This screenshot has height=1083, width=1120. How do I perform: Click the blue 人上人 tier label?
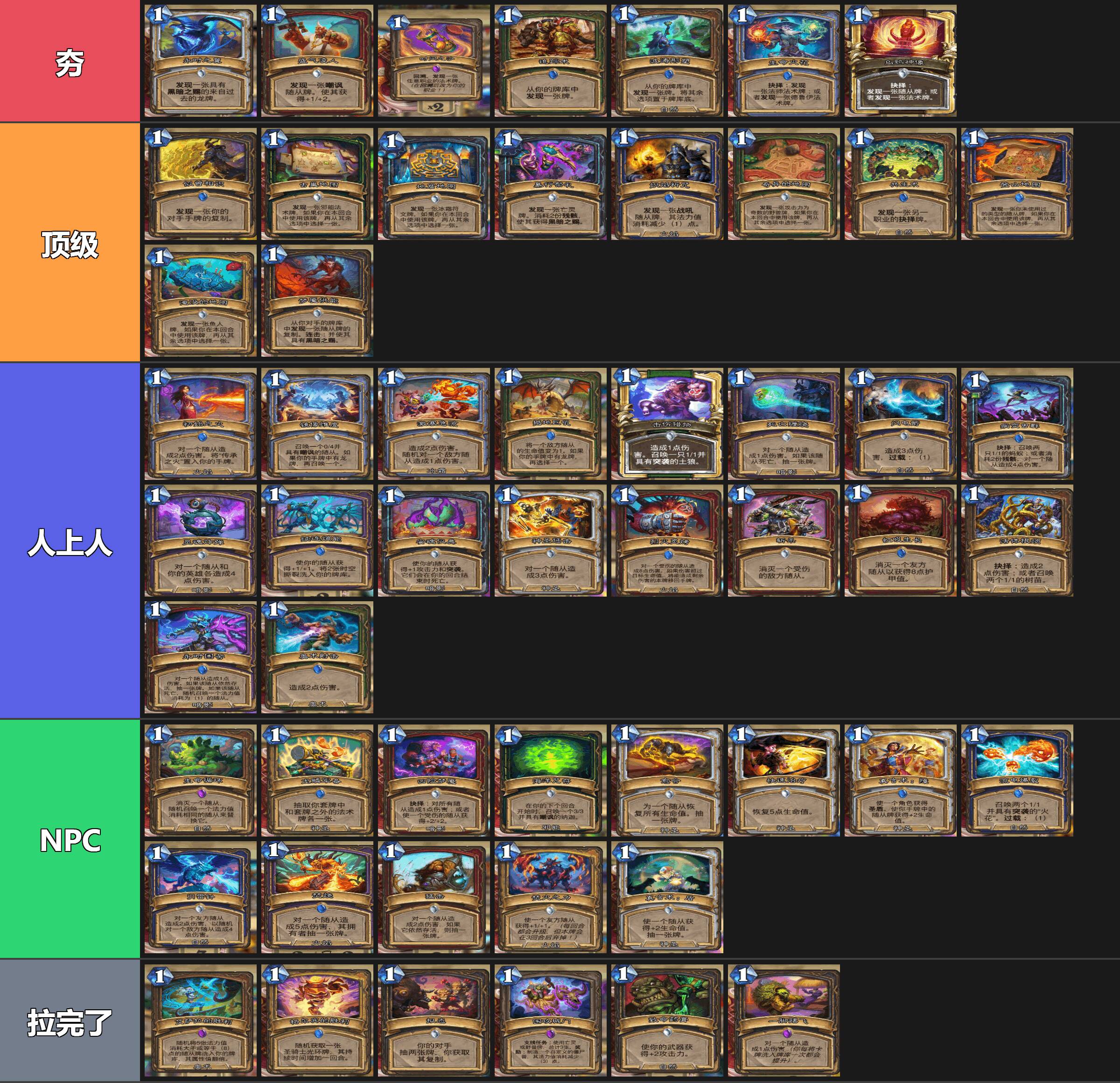pyautogui.click(x=70, y=541)
